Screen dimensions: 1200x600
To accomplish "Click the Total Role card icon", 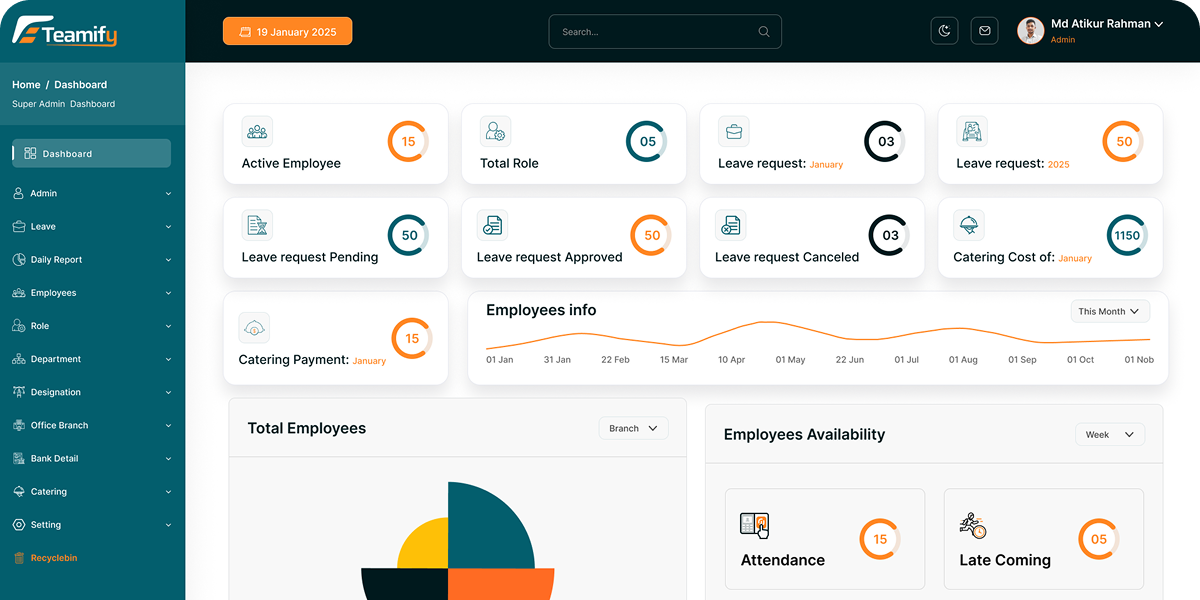I will click(x=495, y=132).
